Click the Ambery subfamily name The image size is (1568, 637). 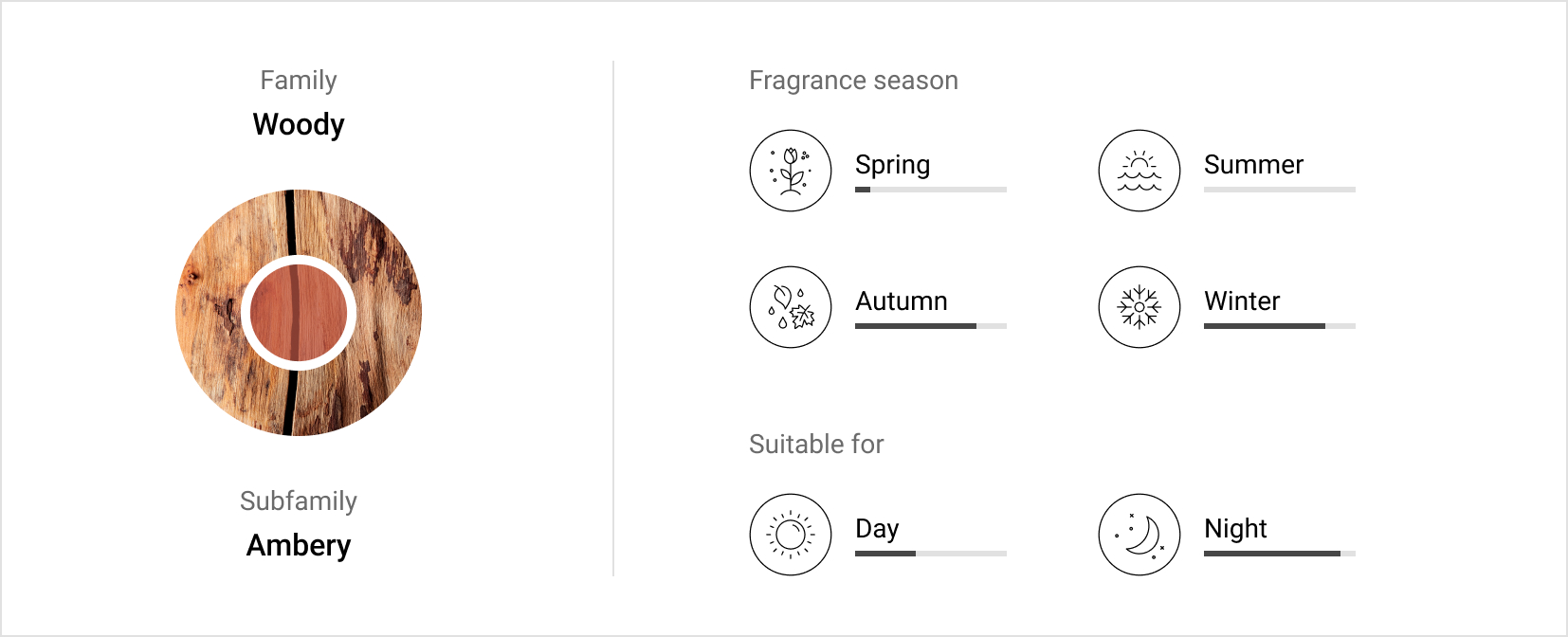299,545
